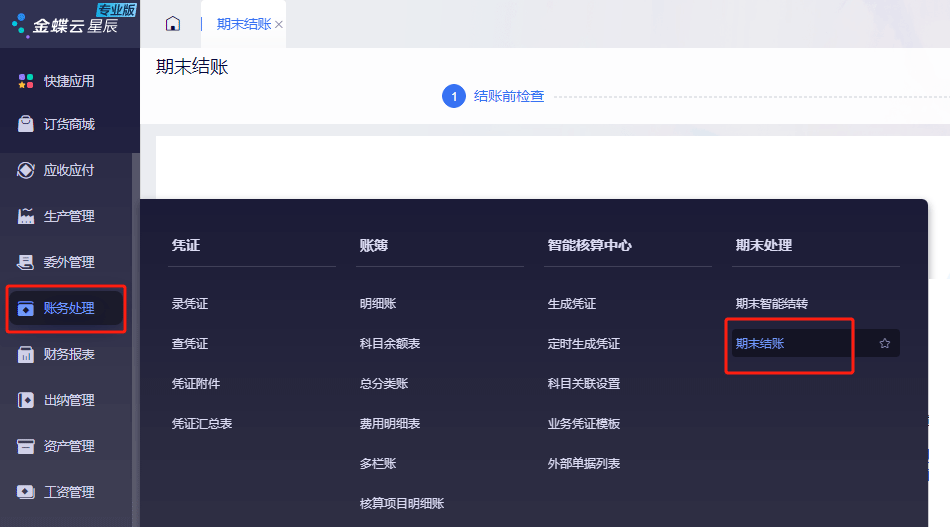Close the 期末结账 tab
This screenshot has width=950, height=527.
pos(279,24)
